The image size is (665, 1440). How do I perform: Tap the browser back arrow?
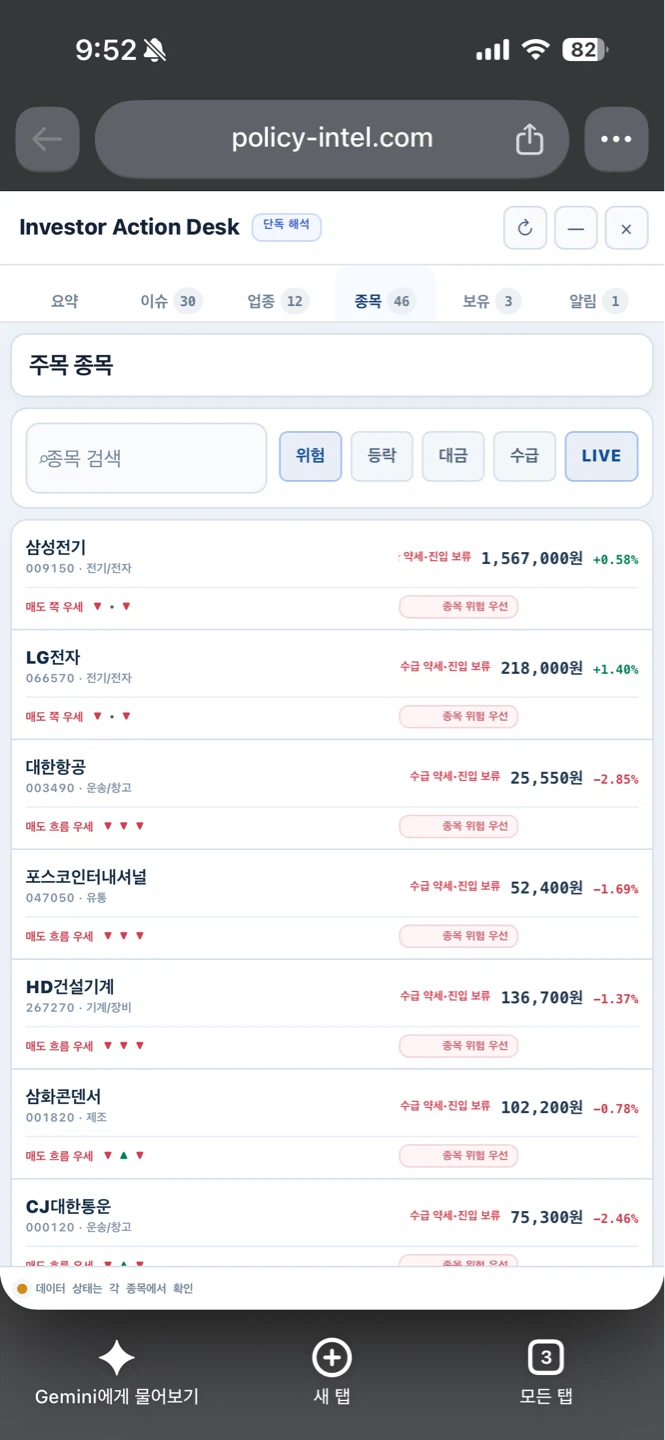[47, 139]
